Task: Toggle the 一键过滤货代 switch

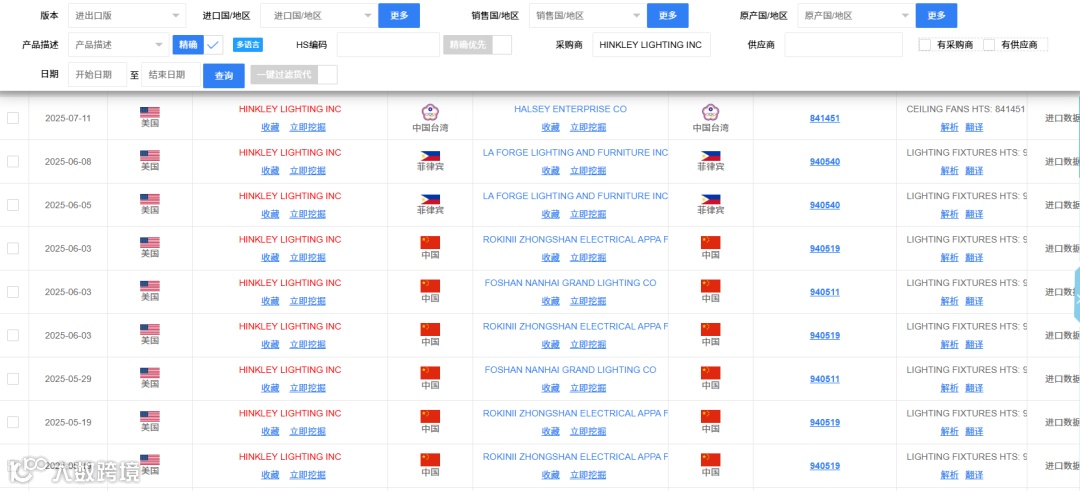Action: (x=293, y=75)
